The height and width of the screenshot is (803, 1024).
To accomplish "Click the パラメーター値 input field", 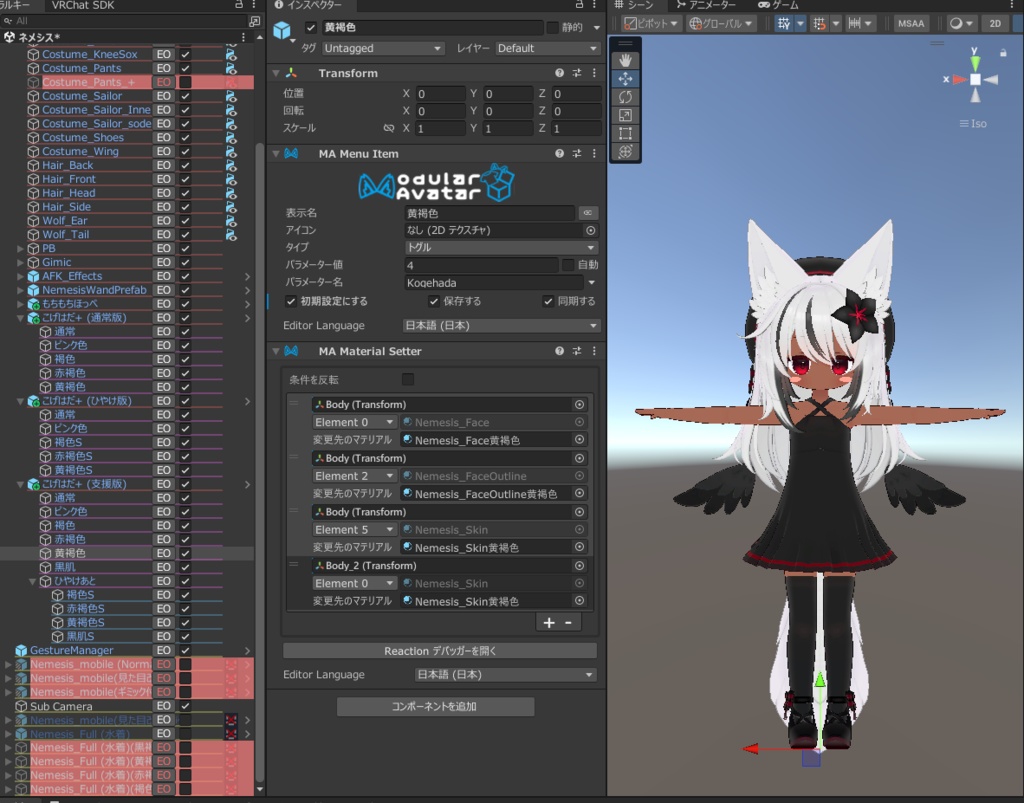I will point(480,265).
